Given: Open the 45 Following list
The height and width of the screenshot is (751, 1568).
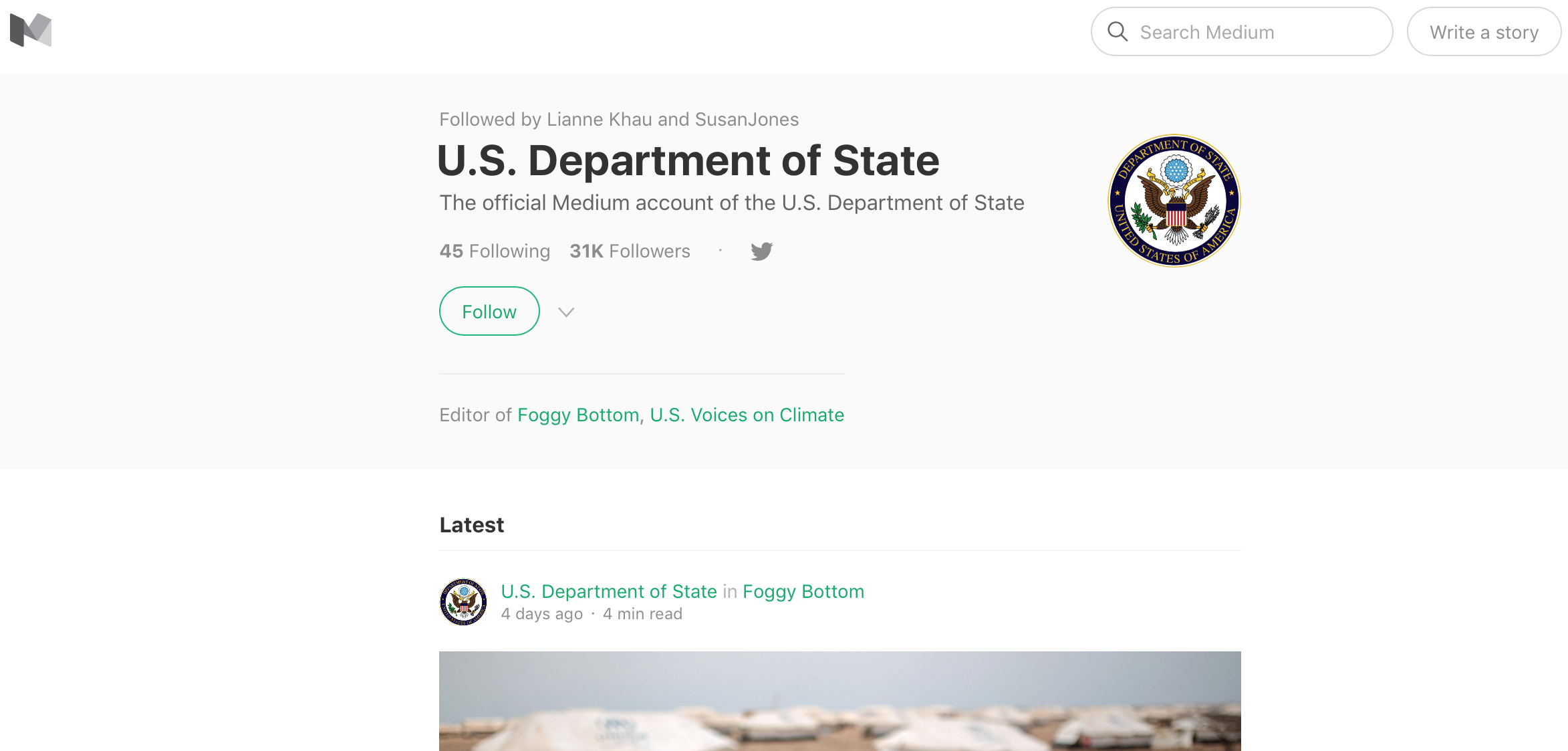Looking at the screenshot, I should [x=495, y=251].
